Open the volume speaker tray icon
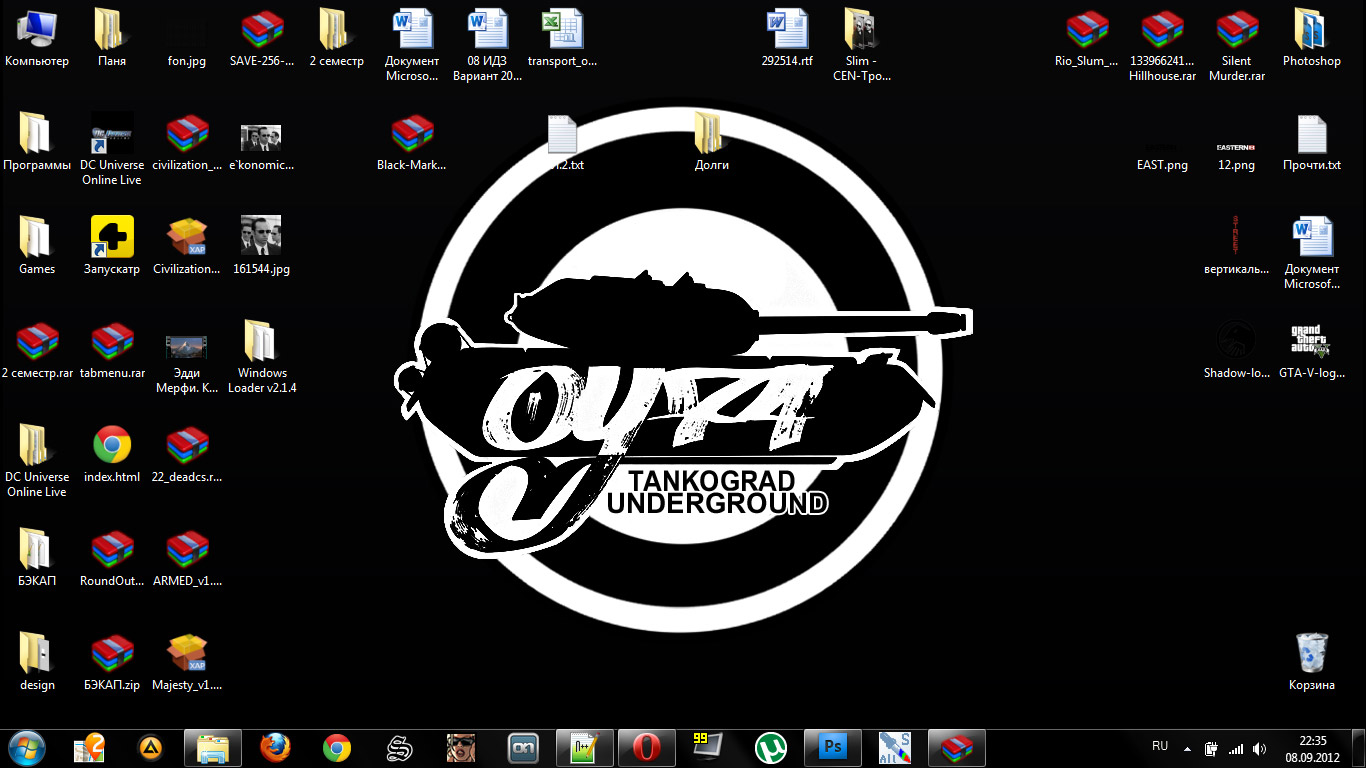Screen dimensions: 1366x768 1260,748
